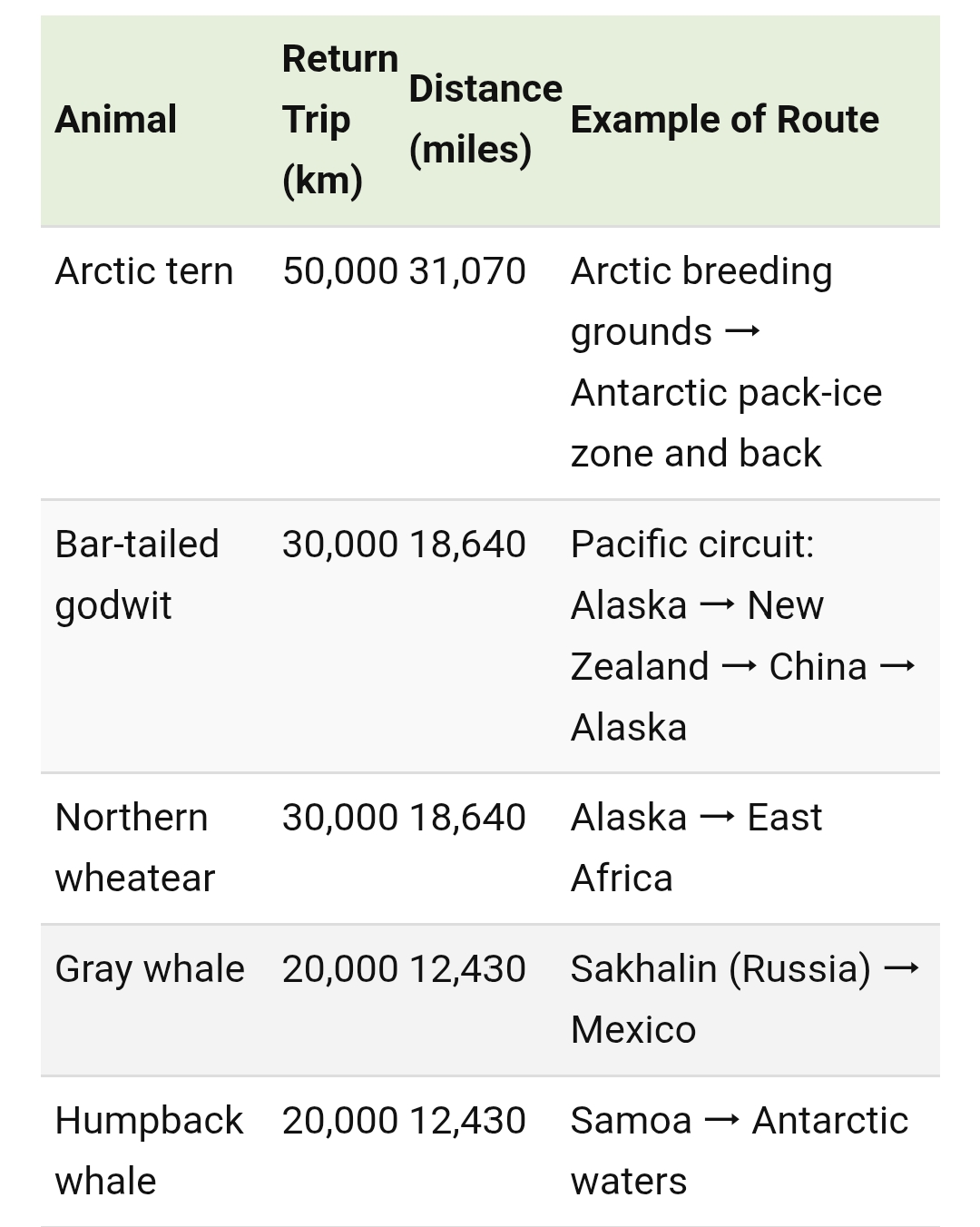Viewport: 980px width, 1227px height.
Task: Click the Animal column header
Action: (116, 120)
